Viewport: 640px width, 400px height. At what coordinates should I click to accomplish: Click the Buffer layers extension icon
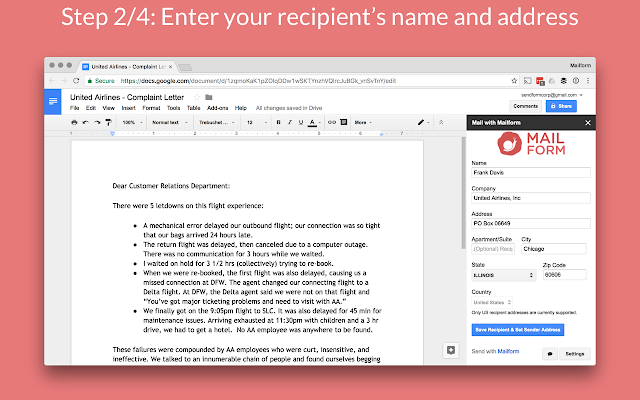[564, 81]
